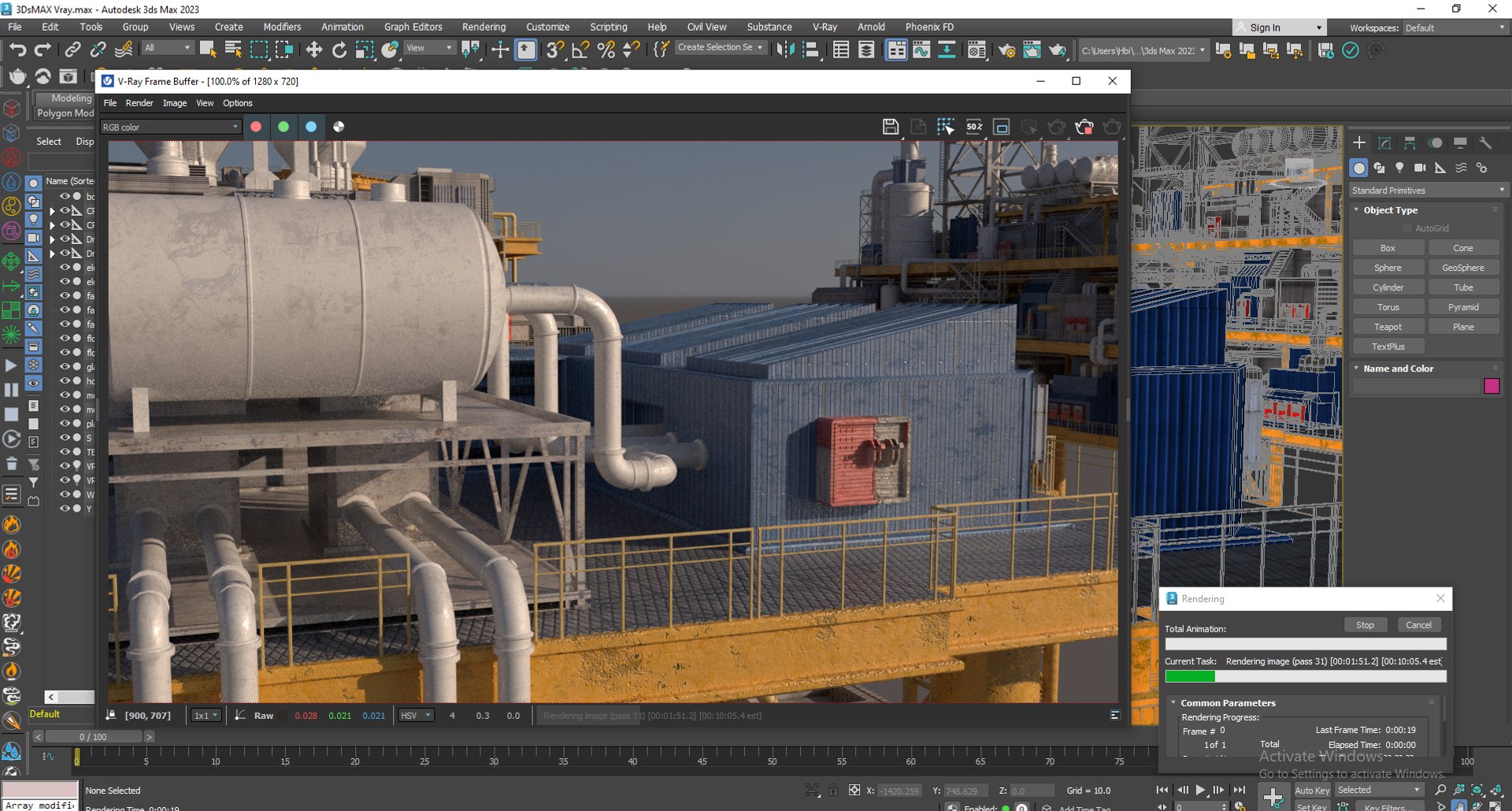1512x811 pixels.
Task: Open the HSV color mode dropdown
Action: 416,716
